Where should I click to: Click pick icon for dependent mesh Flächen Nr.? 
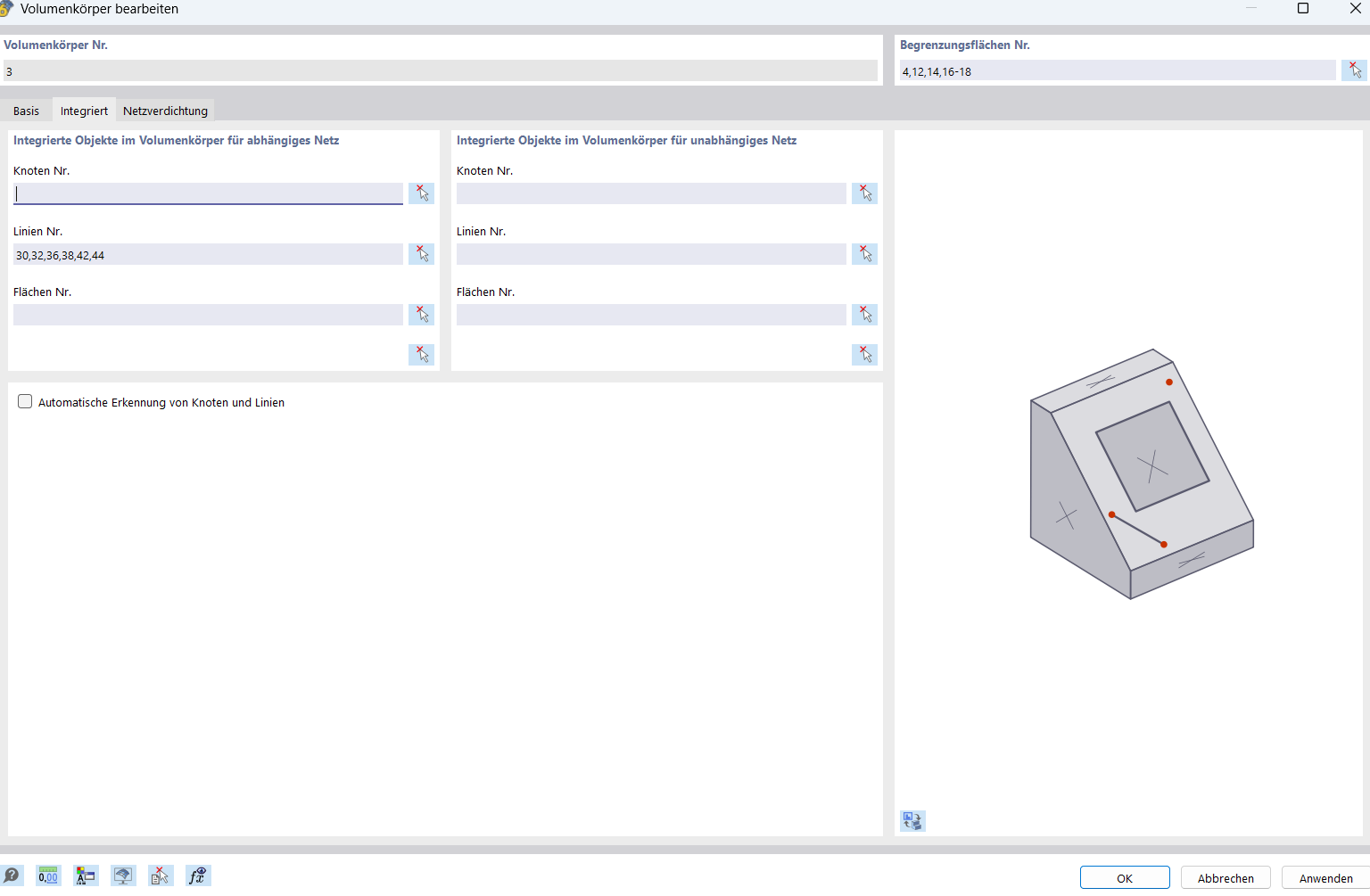pyautogui.click(x=421, y=315)
